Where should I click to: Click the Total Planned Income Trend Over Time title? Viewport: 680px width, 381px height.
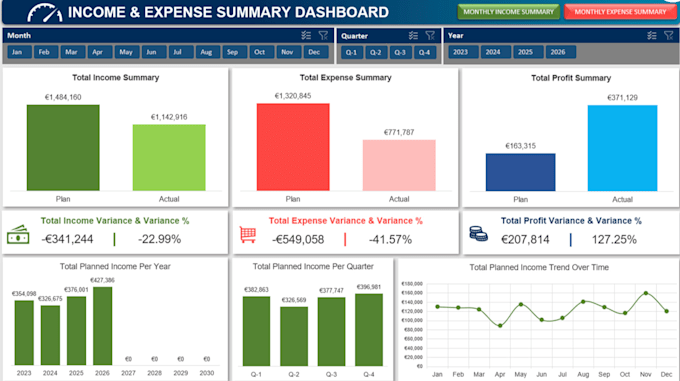(x=539, y=267)
